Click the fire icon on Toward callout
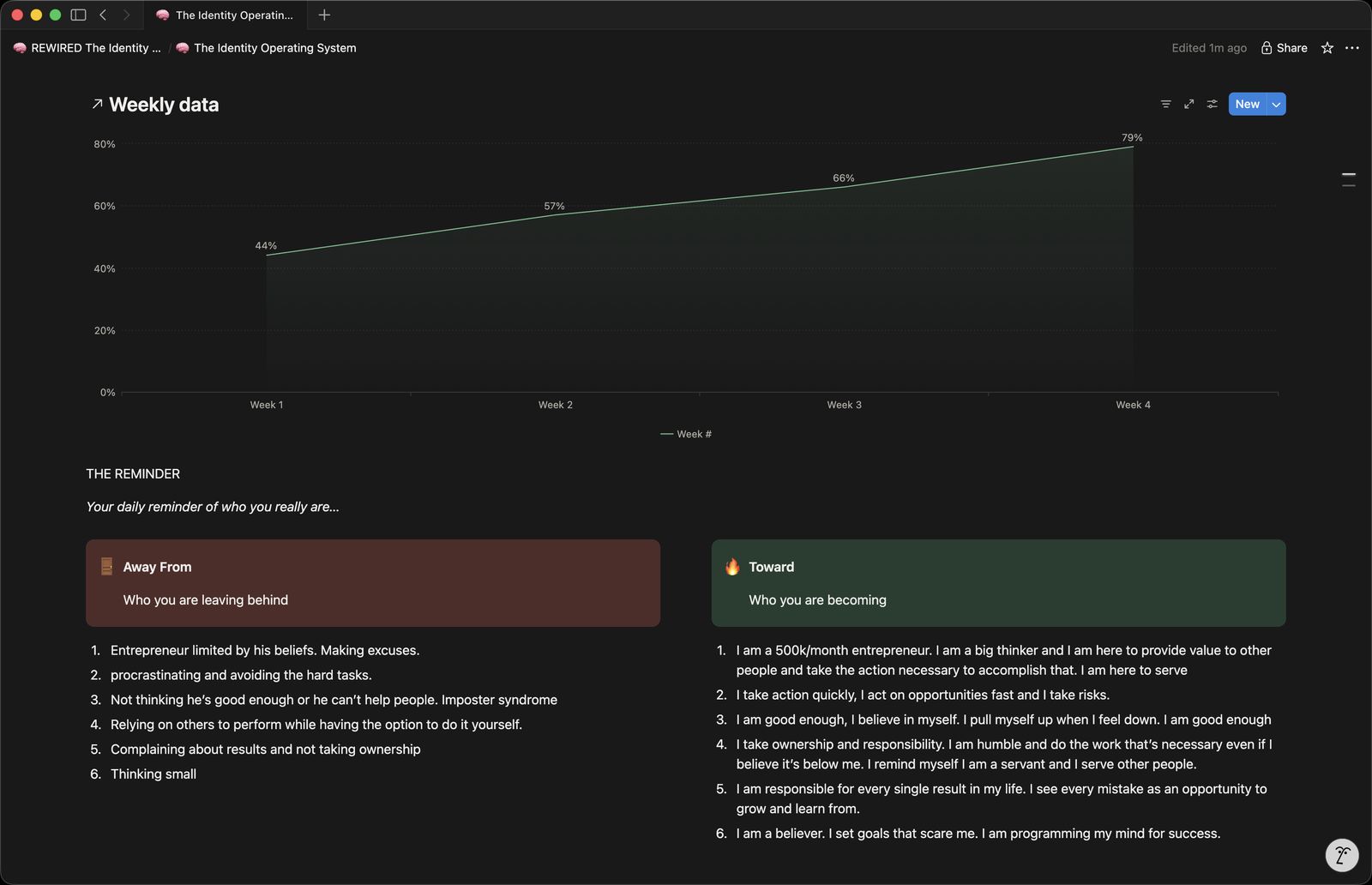This screenshot has height=885, width=1372. point(732,567)
